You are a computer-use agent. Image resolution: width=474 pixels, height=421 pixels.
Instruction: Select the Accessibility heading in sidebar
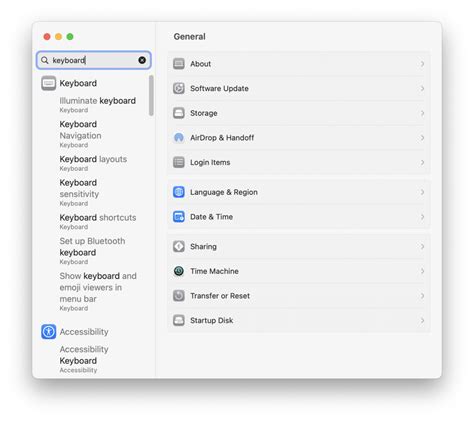(x=84, y=332)
